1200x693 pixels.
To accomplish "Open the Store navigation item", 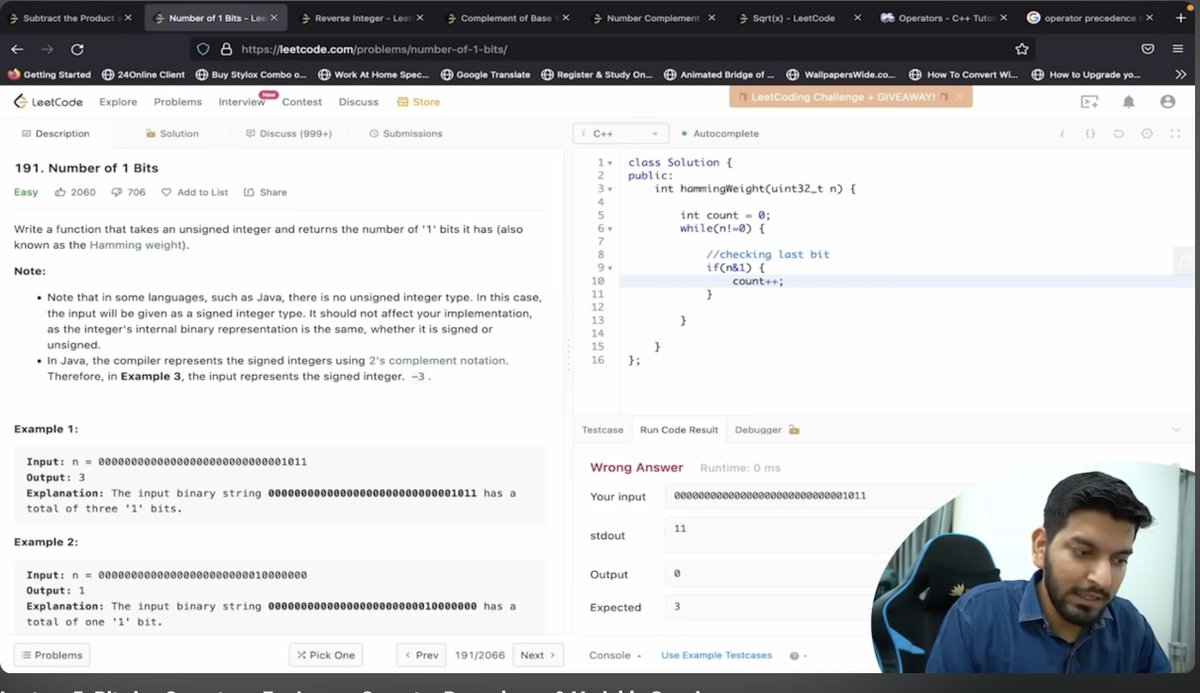I will (419, 102).
